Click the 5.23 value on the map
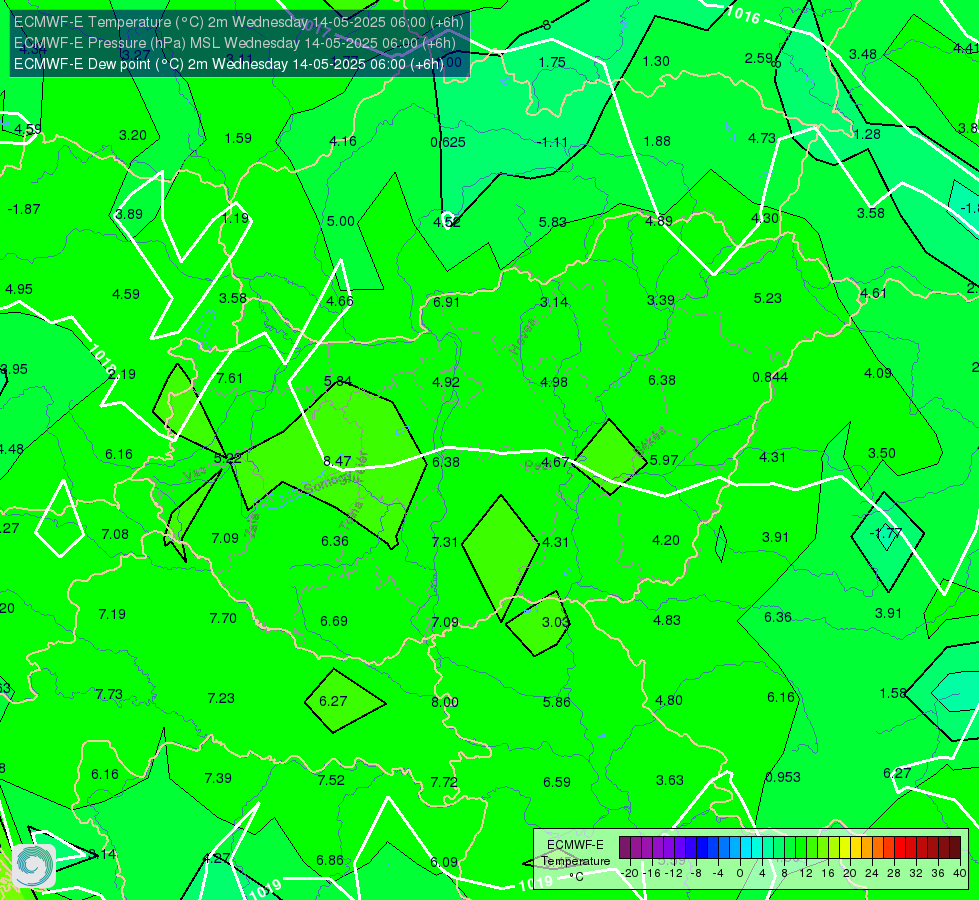Image resolution: width=979 pixels, height=900 pixels. (767, 299)
